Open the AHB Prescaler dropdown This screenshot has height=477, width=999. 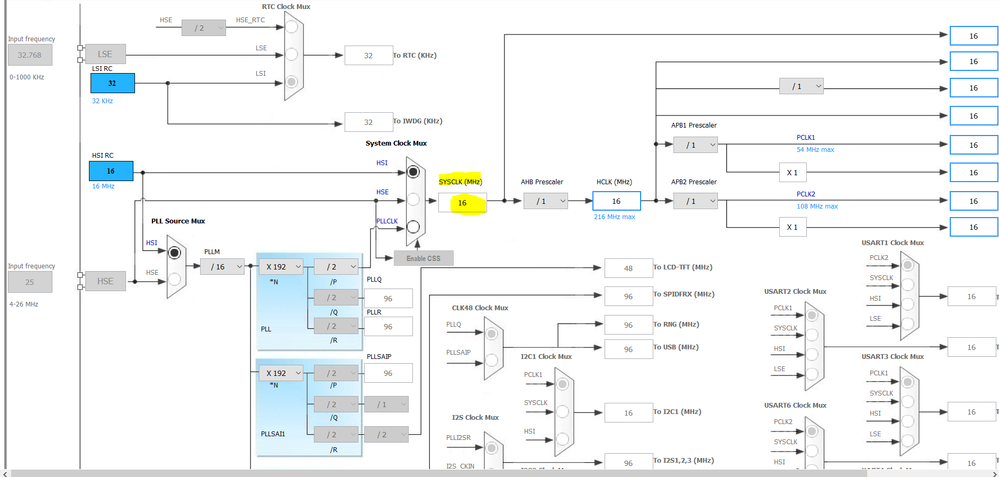point(545,201)
